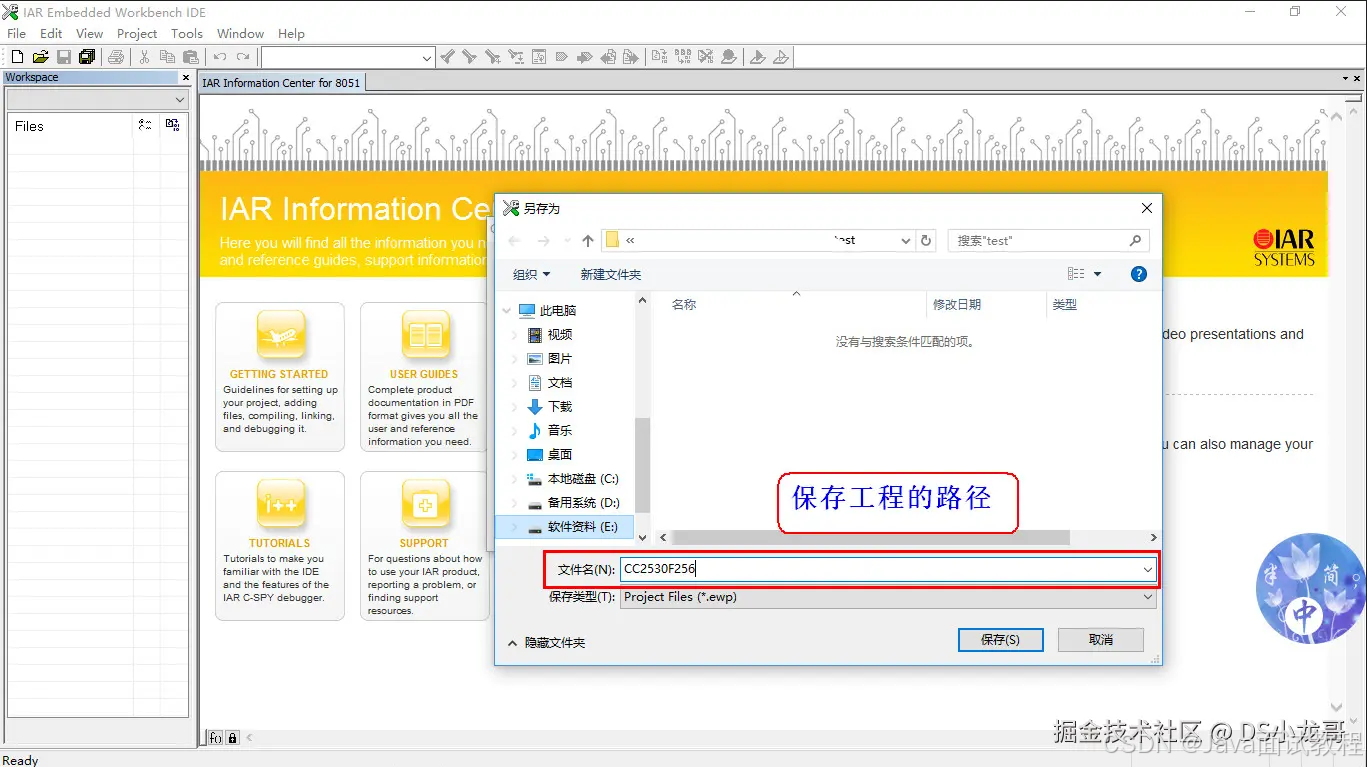This screenshot has width=1367, height=767.
Task: Open the File menu
Action: coord(17,33)
